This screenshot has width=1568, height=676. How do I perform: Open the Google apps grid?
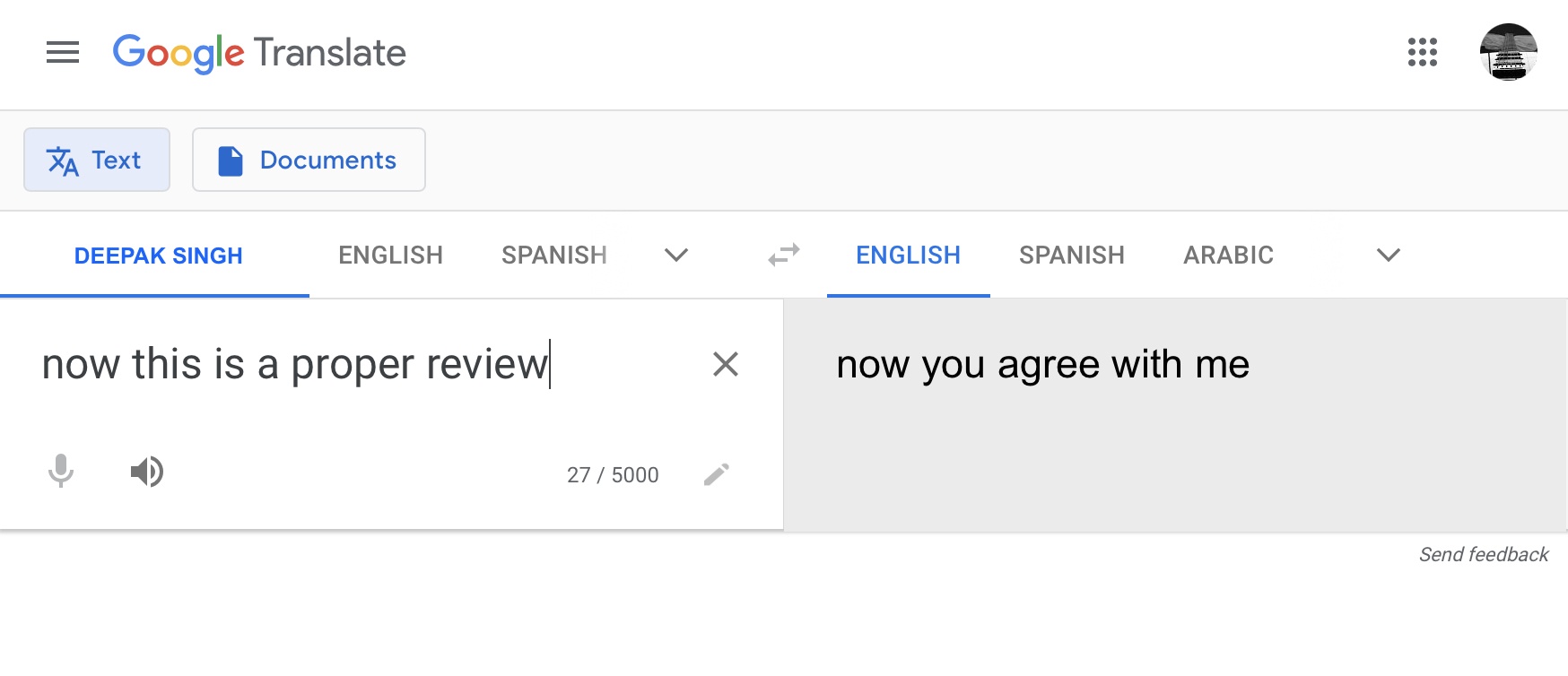point(1423,52)
